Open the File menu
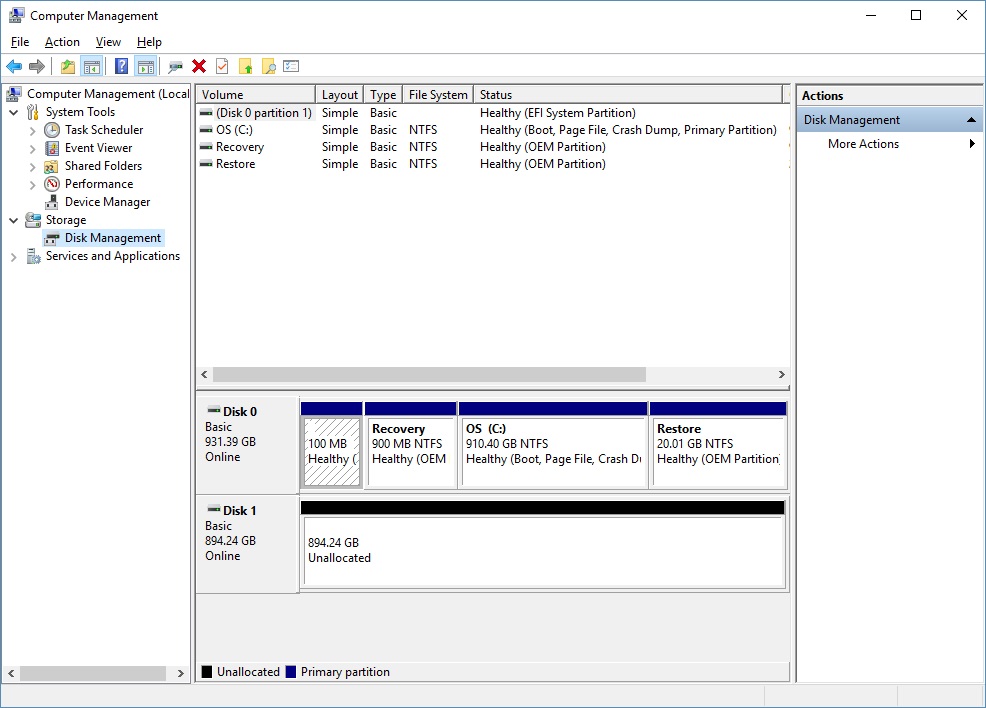986x708 pixels. click(x=20, y=42)
